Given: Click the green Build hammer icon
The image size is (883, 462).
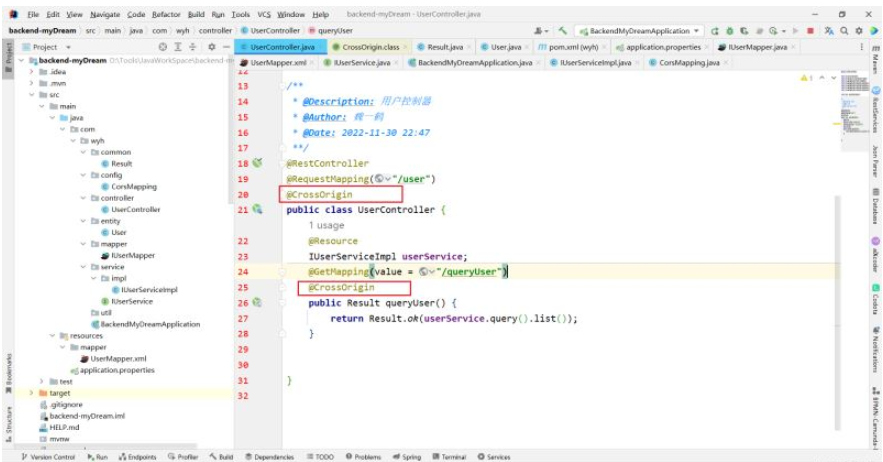Looking at the screenshot, I should [564, 31].
